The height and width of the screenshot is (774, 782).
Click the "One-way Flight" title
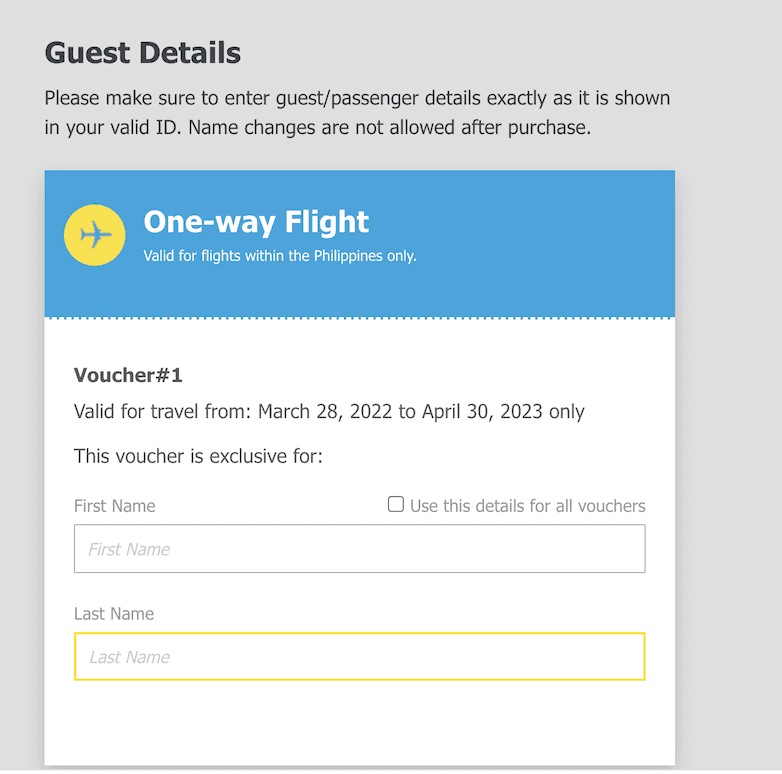pos(256,222)
